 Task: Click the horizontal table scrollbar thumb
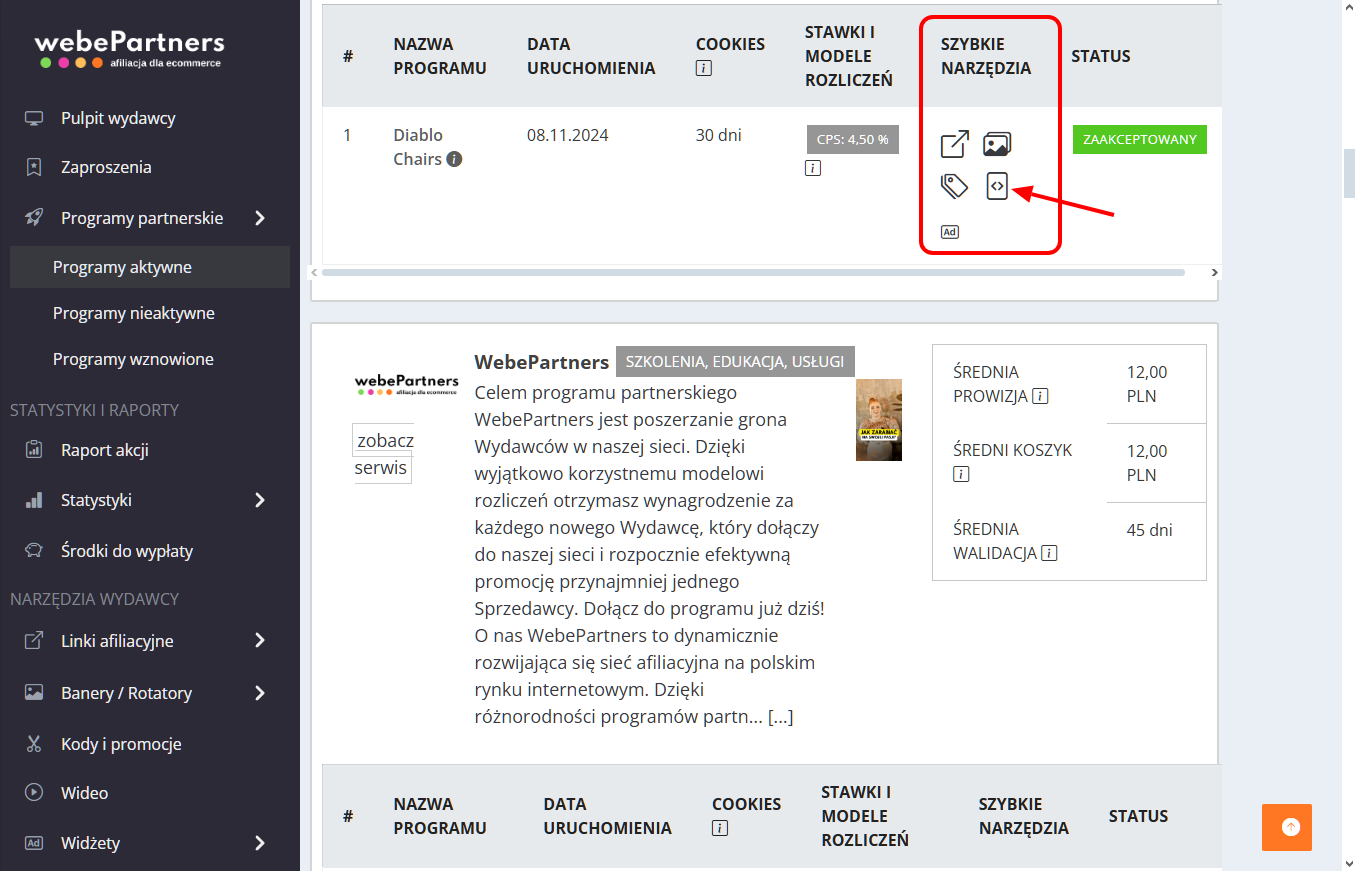click(x=753, y=272)
